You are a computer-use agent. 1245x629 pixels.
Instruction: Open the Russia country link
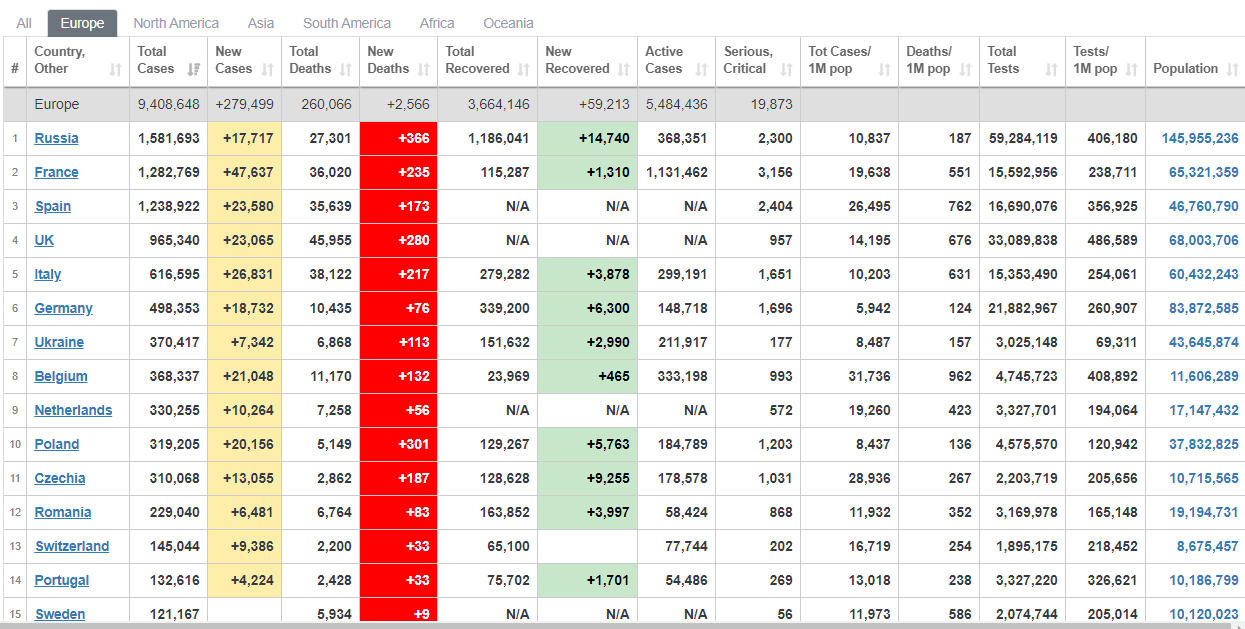point(56,138)
